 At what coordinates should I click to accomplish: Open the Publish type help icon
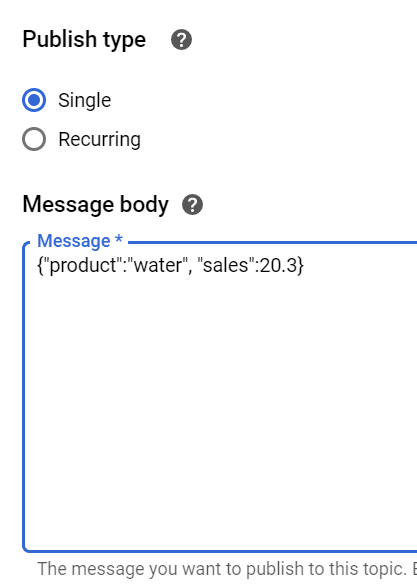click(x=182, y=40)
